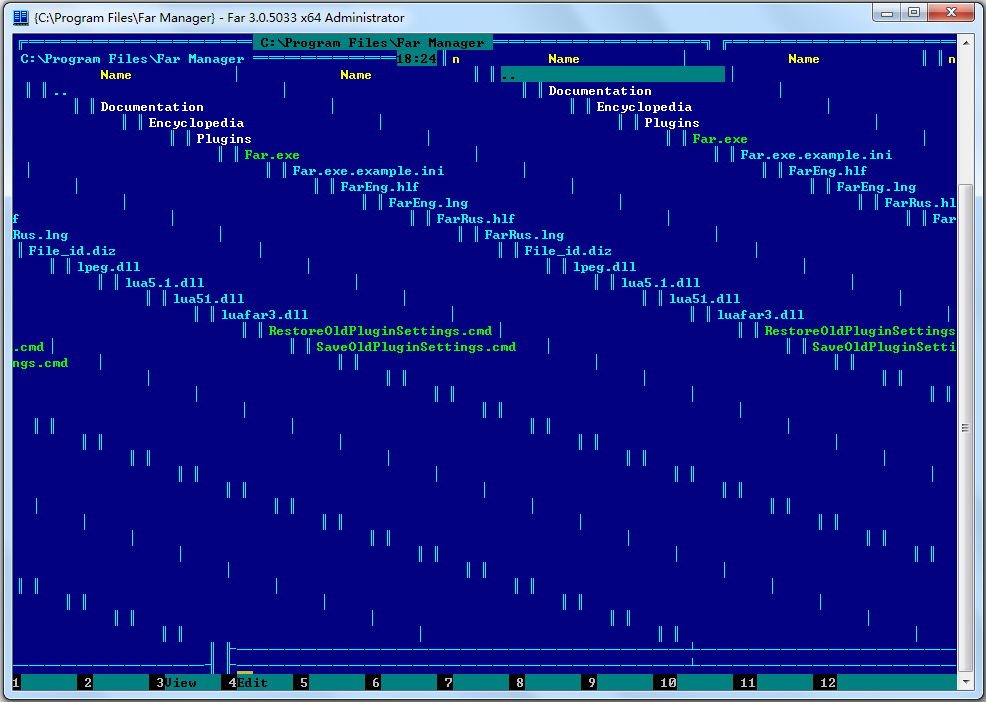Click the scrollbar down arrow
986x702 pixels.
tap(965, 682)
